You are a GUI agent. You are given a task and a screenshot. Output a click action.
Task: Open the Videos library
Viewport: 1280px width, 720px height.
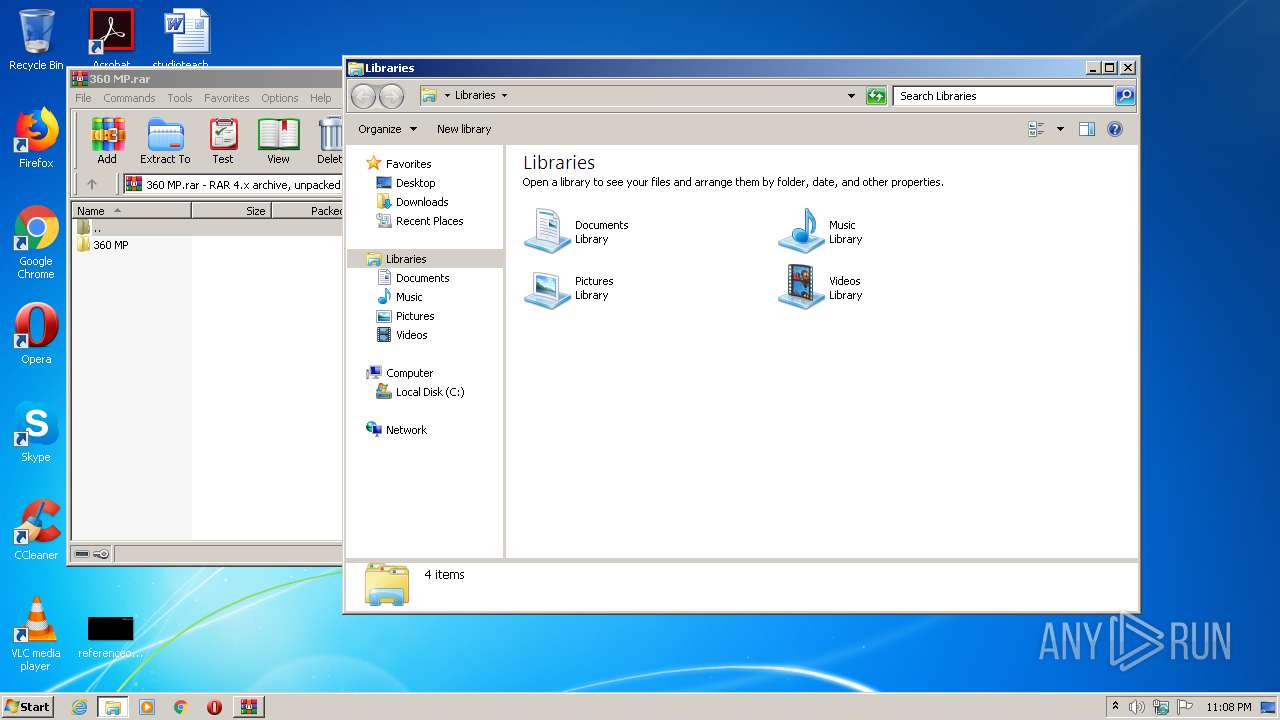[821, 288]
